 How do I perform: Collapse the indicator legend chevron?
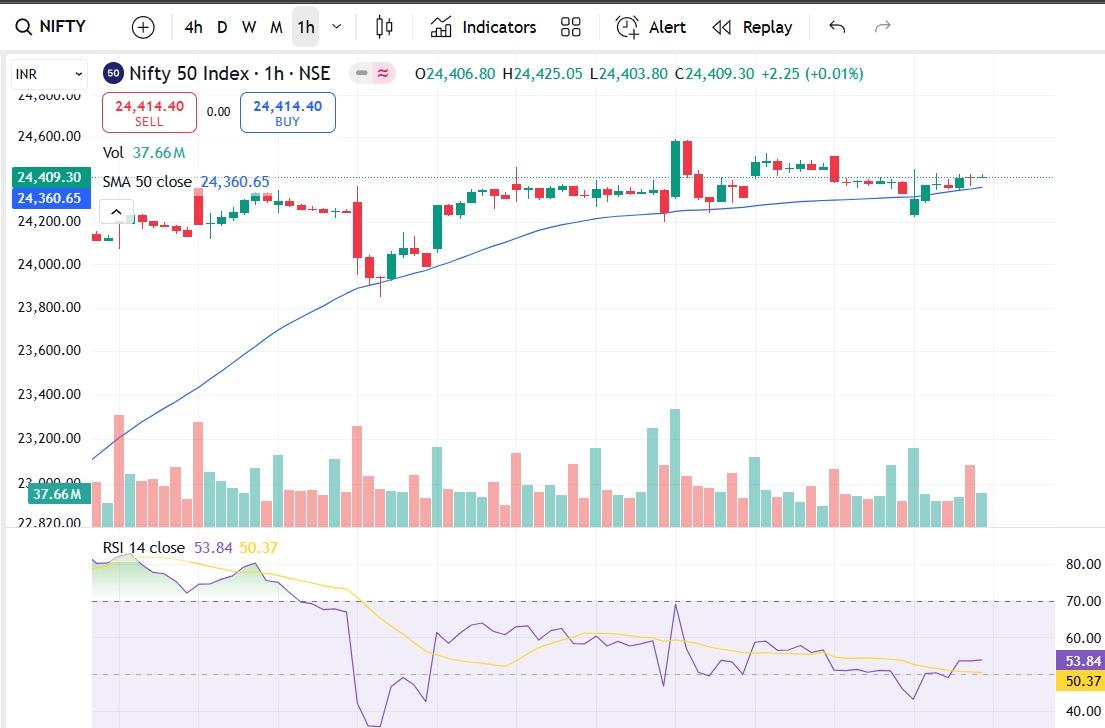[x=116, y=211]
